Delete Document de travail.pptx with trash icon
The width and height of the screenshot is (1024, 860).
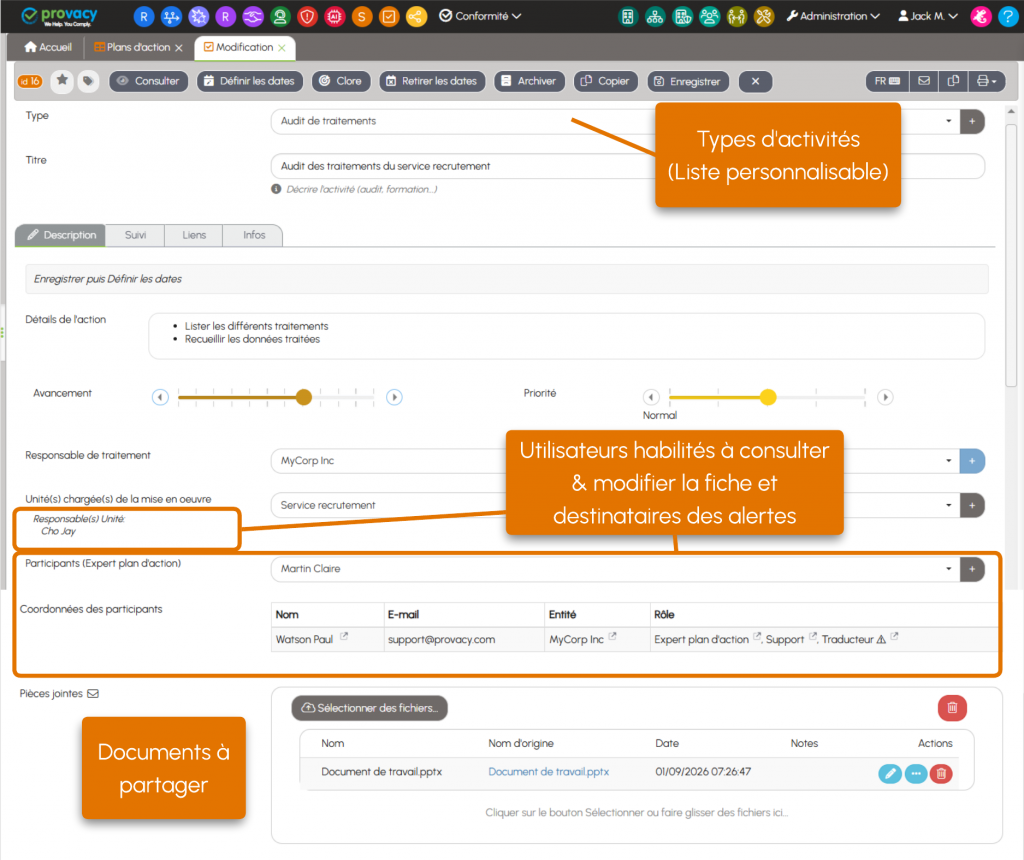point(941,774)
